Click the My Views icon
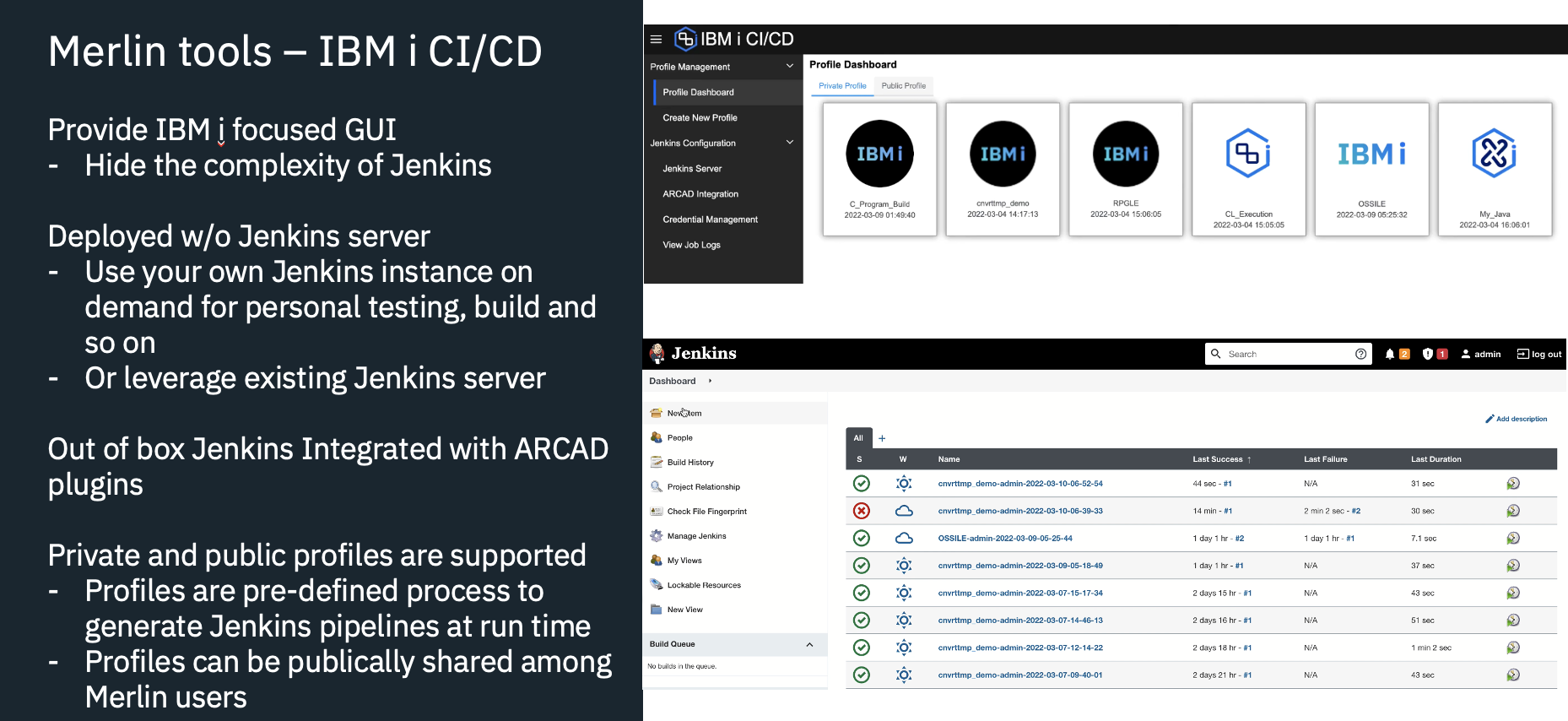This screenshot has width=1568, height=721. click(x=657, y=560)
